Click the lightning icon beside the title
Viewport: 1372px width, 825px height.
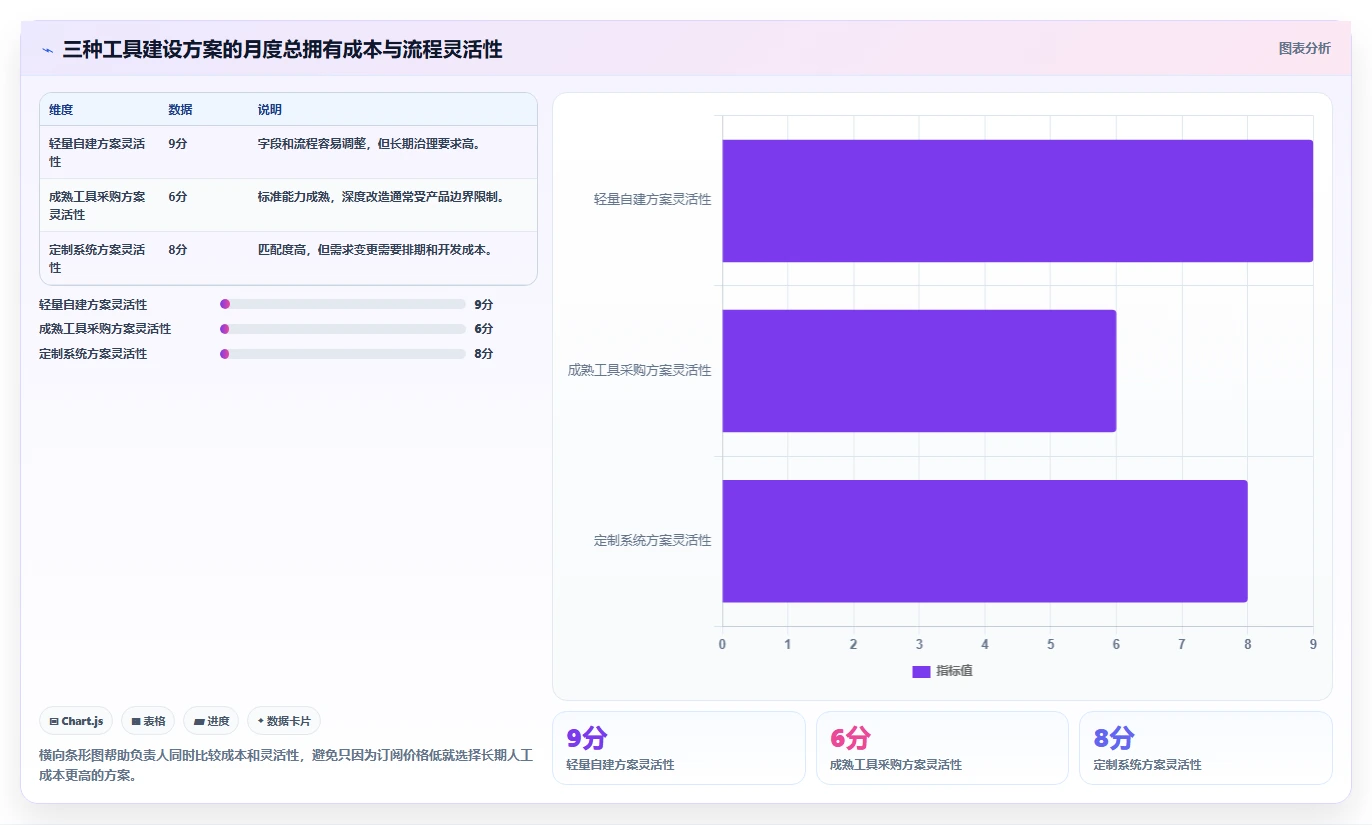tap(47, 49)
